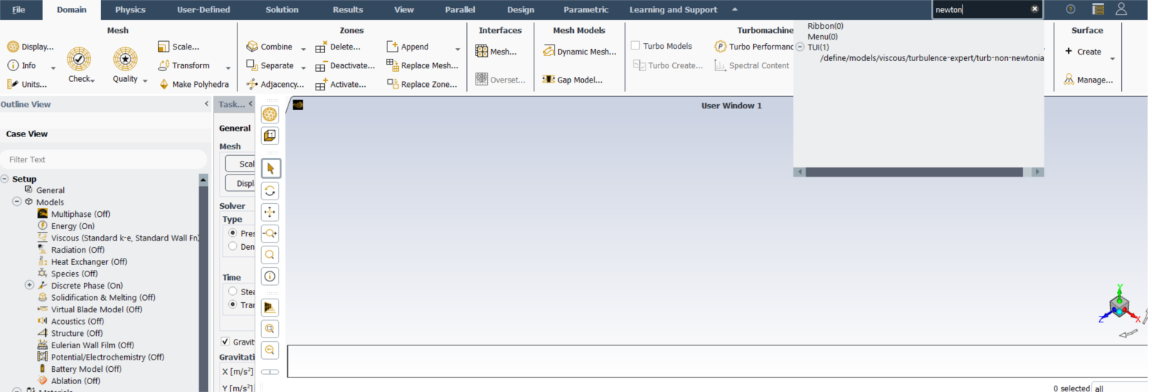Screen dimensions: 1152x392
Task: Open the Units settings icon
Action: pyautogui.click(x=13, y=84)
